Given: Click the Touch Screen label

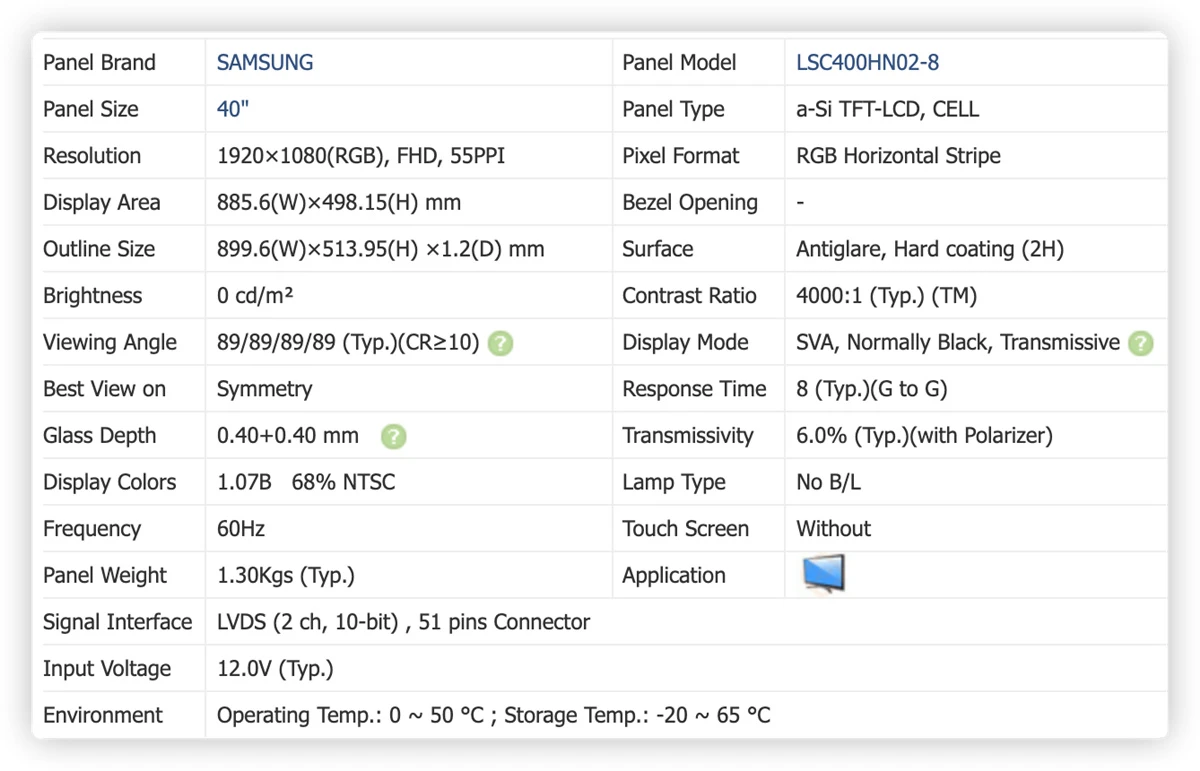Looking at the screenshot, I should [685, 529].
